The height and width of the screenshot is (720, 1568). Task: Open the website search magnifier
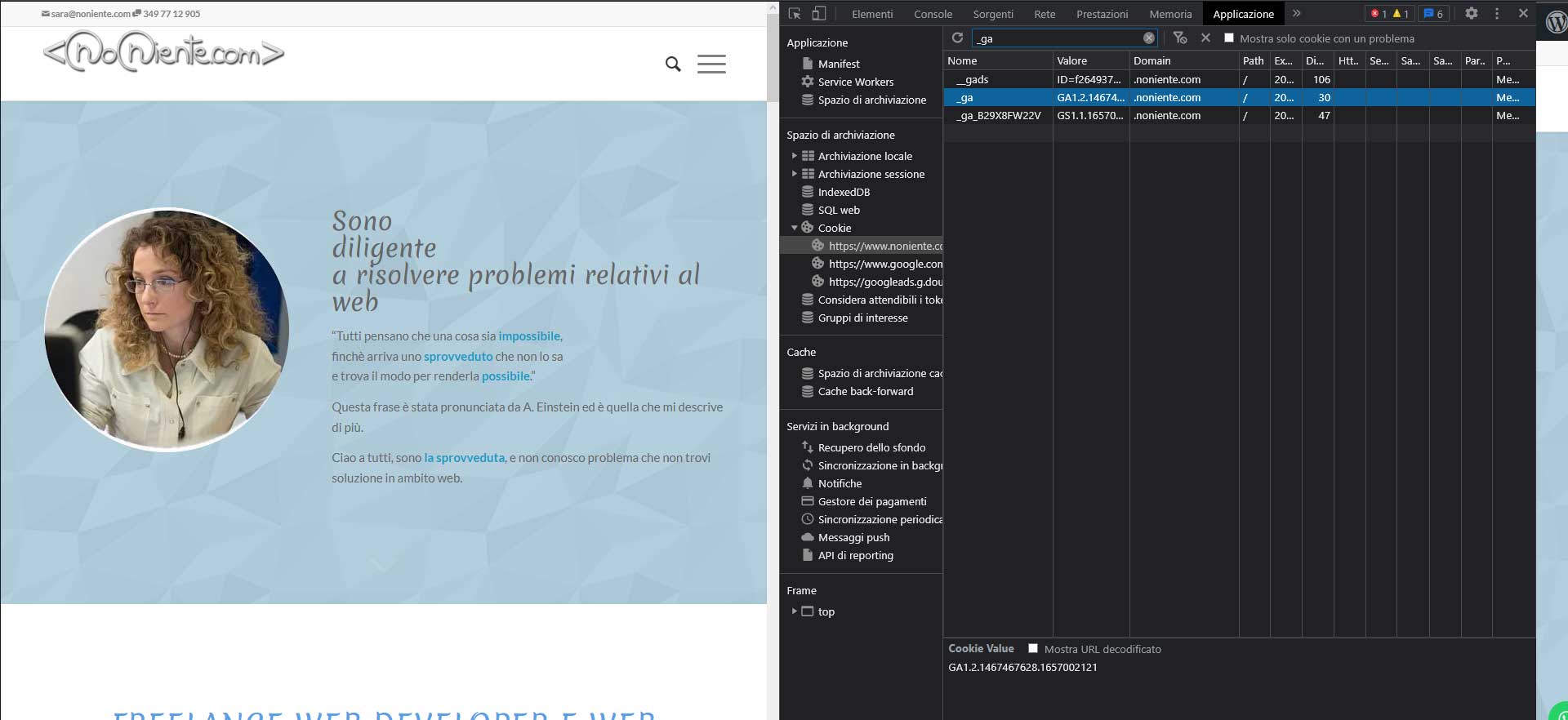[x=673, y=64]
